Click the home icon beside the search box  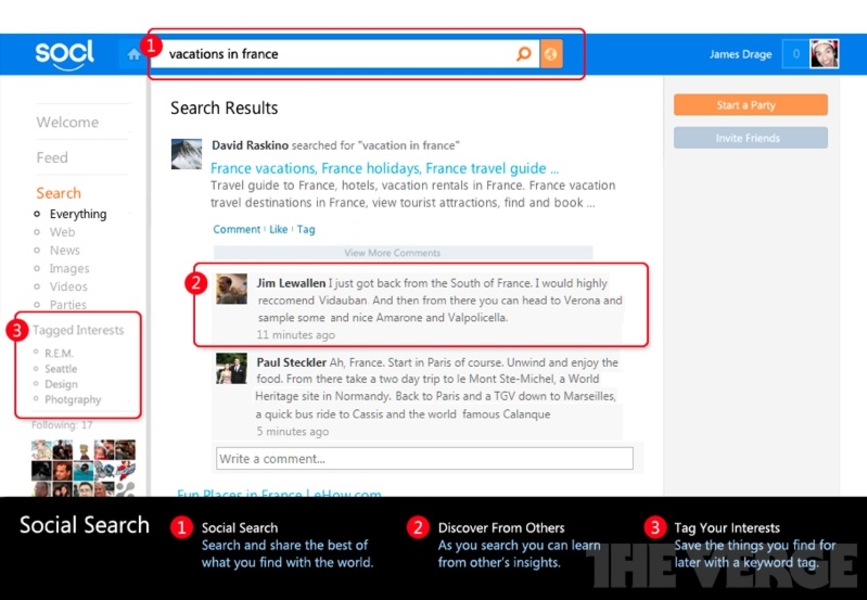(133, 55)
